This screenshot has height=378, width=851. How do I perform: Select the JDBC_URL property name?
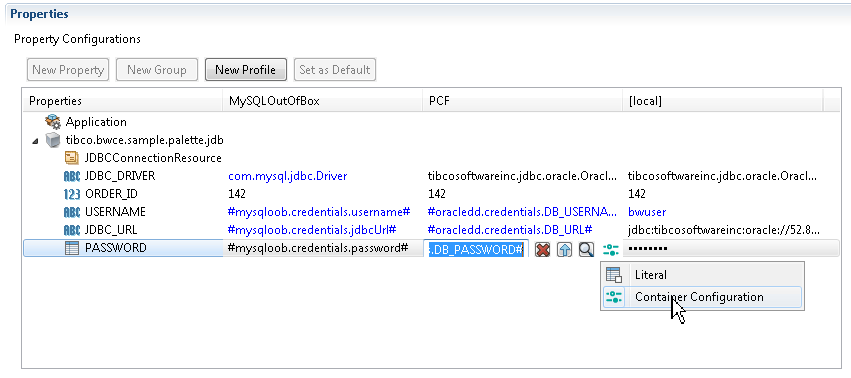[111, 230]
